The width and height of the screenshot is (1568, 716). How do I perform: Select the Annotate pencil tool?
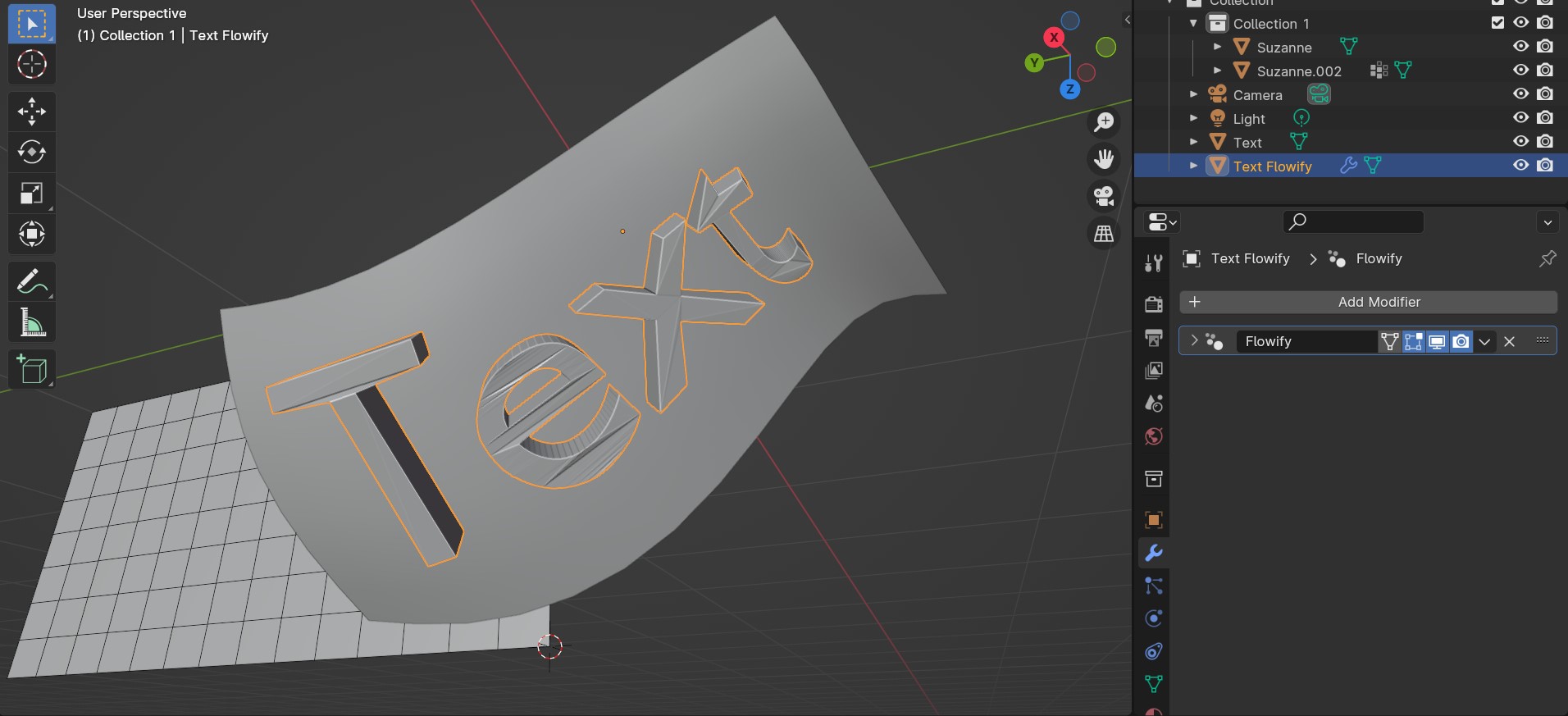pos(32,282)
